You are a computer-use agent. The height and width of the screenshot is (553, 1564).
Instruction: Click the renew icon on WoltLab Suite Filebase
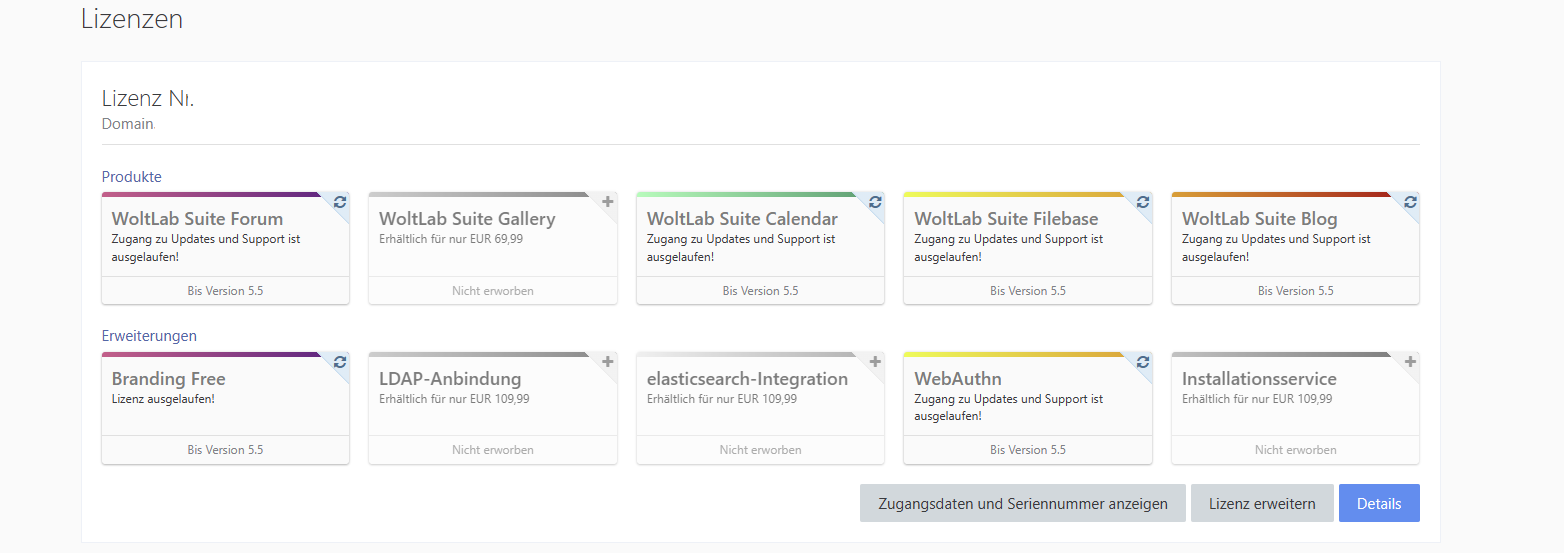[1142, 202]
